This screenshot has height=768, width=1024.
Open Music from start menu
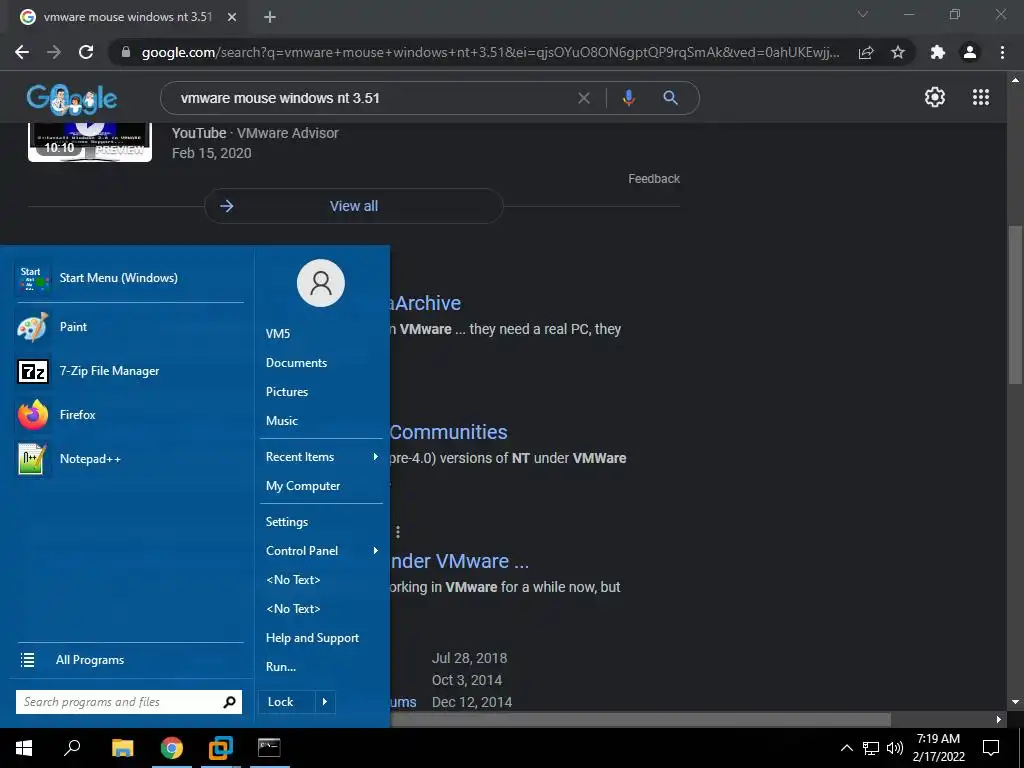[281, 421]
